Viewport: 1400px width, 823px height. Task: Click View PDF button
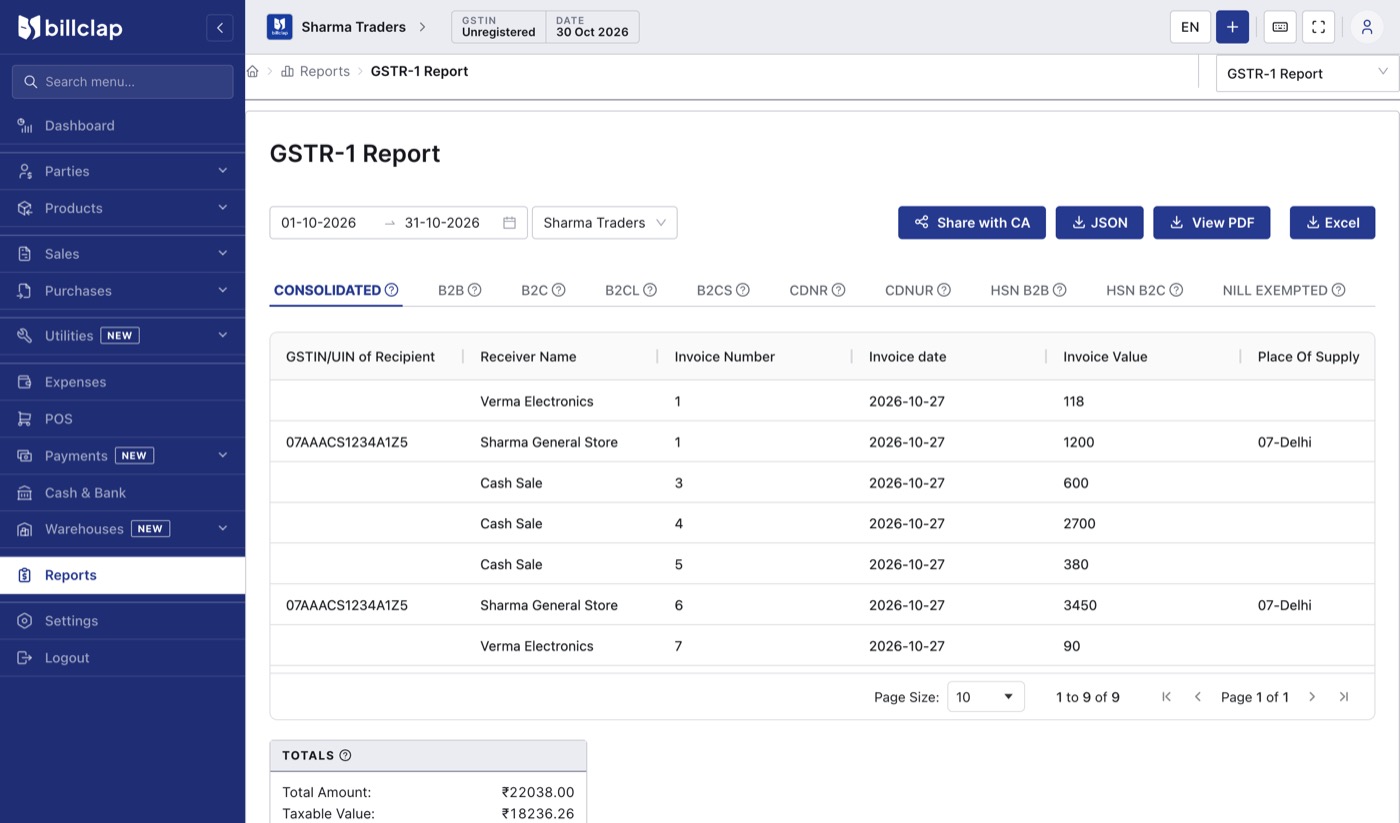1212,223
